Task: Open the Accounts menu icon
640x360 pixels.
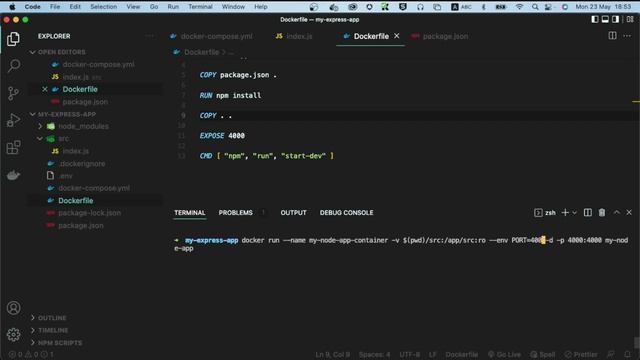Action: [x=13, y=308]
